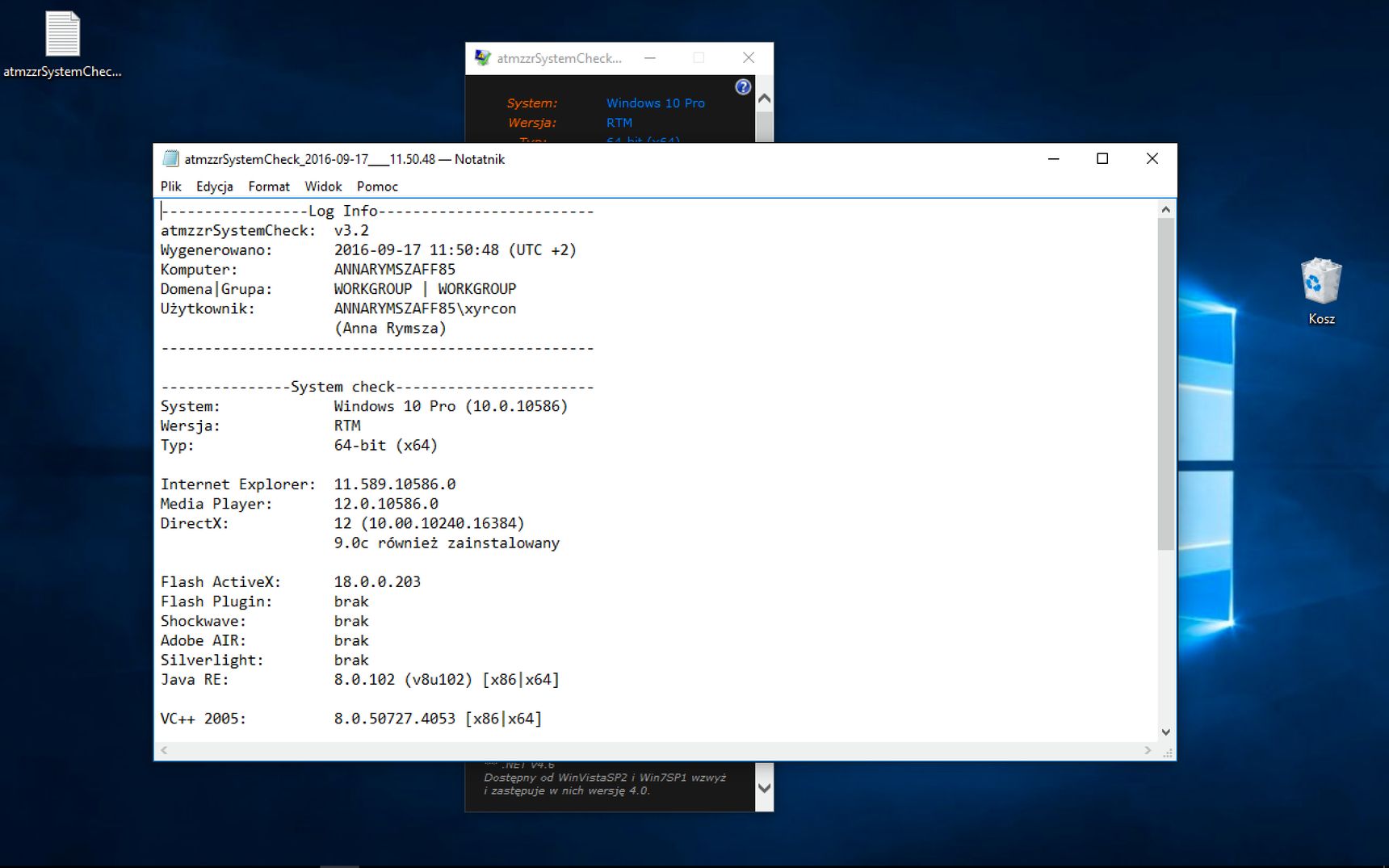Click the 'Adobe AIR:' line label
This screenshot has height=868, width=1389.
click(203, 641)
